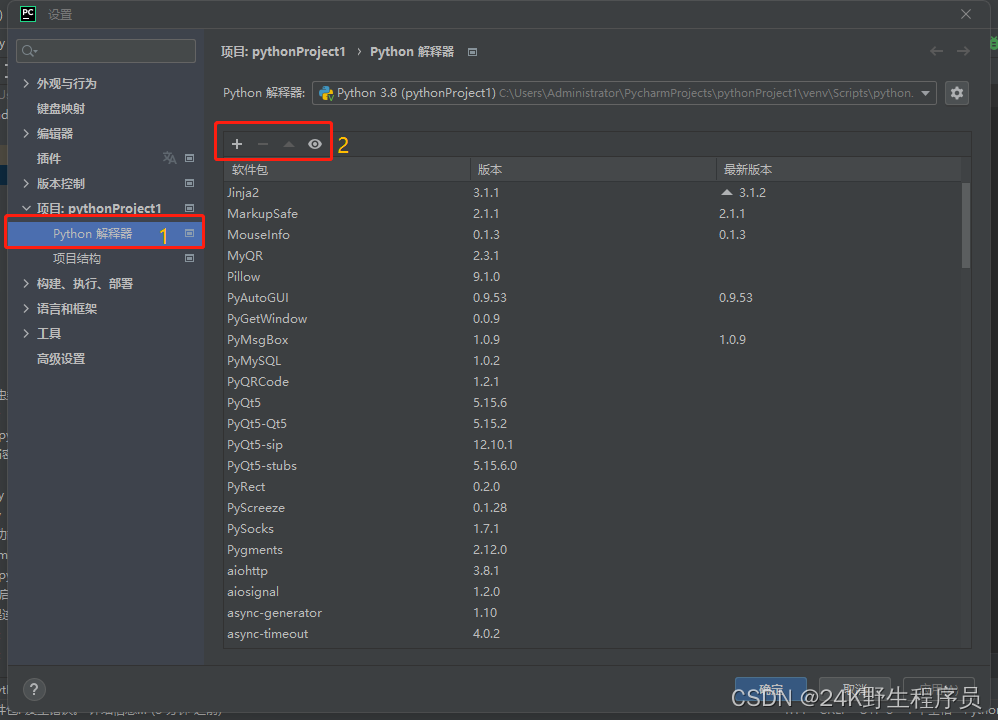
Task: Open interpreter settings gear icon
Action: [x=957, y=93]
